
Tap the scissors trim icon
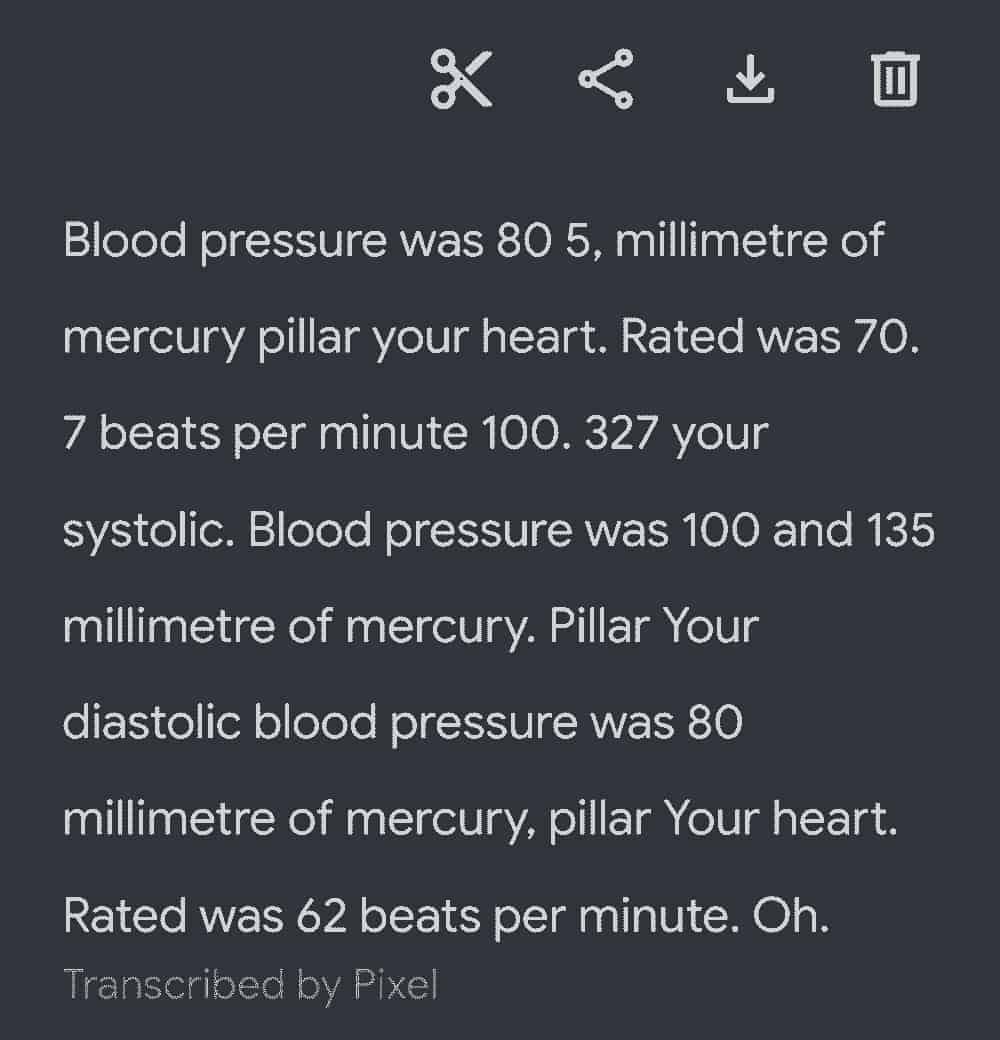[x=462, y=78]
